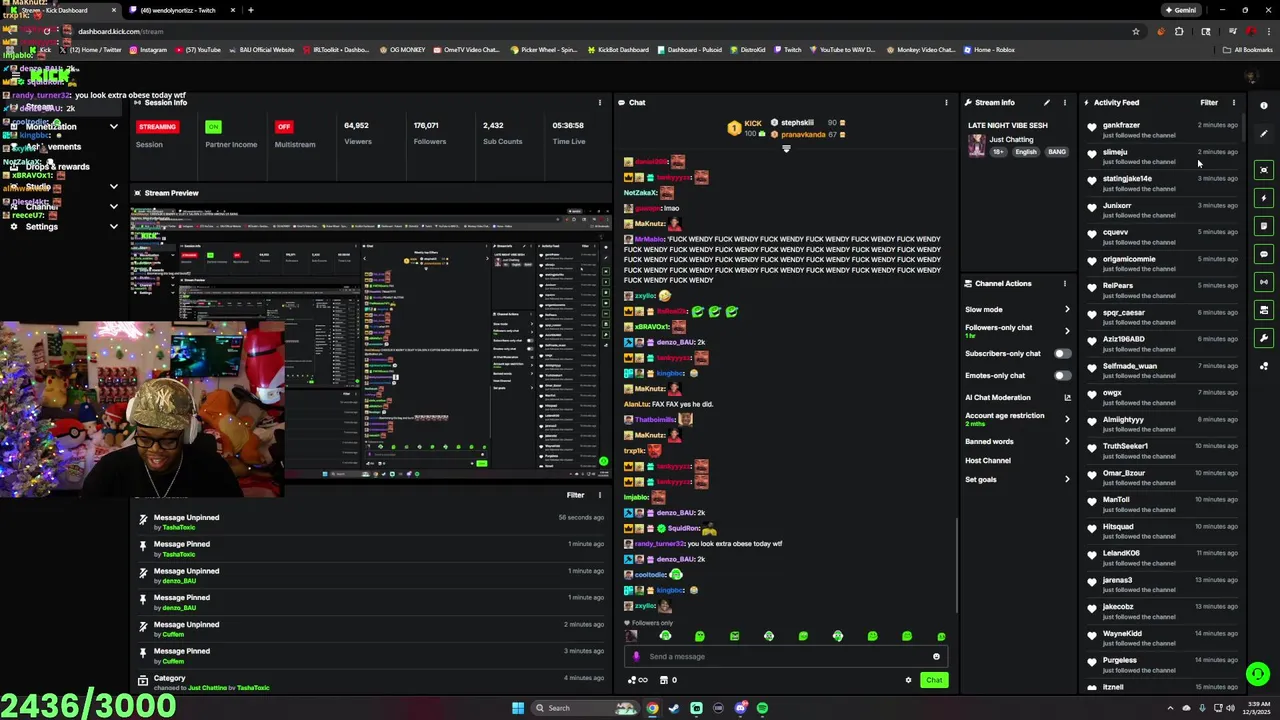Open the Chat panel three-dot menu
The width and height of the screenshot is (1280, 720).
tap(946, 102)
